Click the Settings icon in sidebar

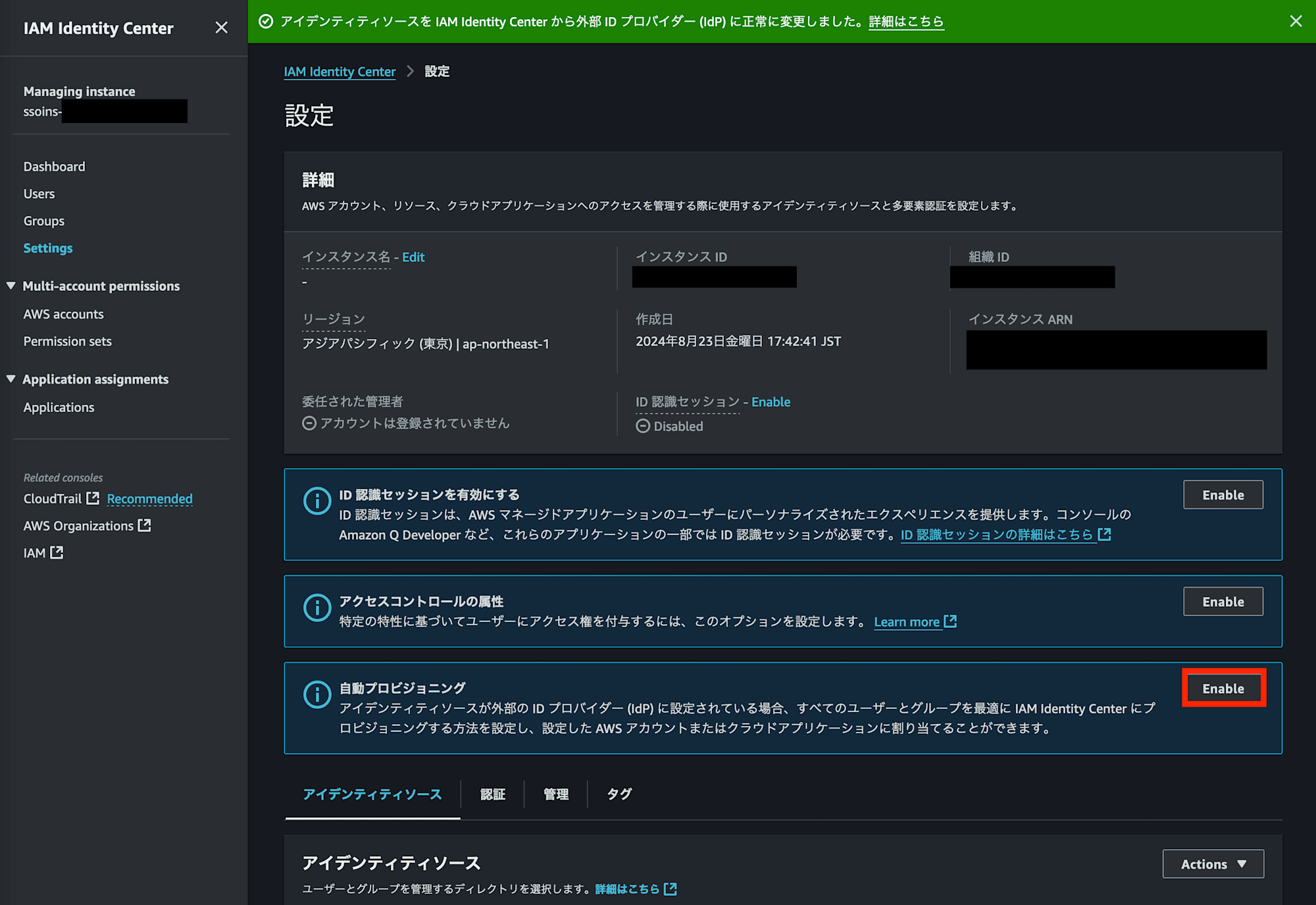(x=48, y=248)
